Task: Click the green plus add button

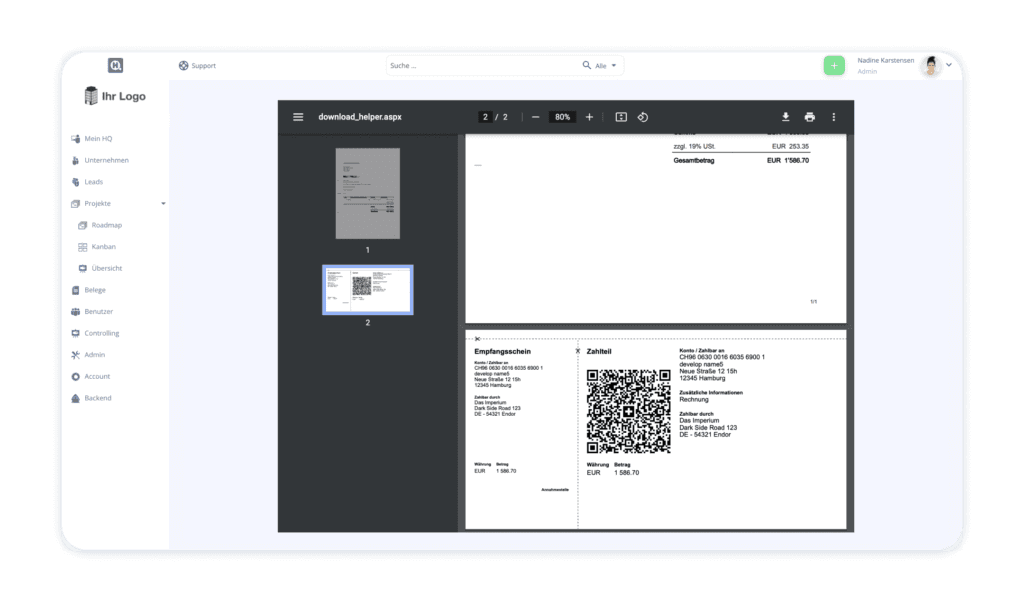Action: 833,65
